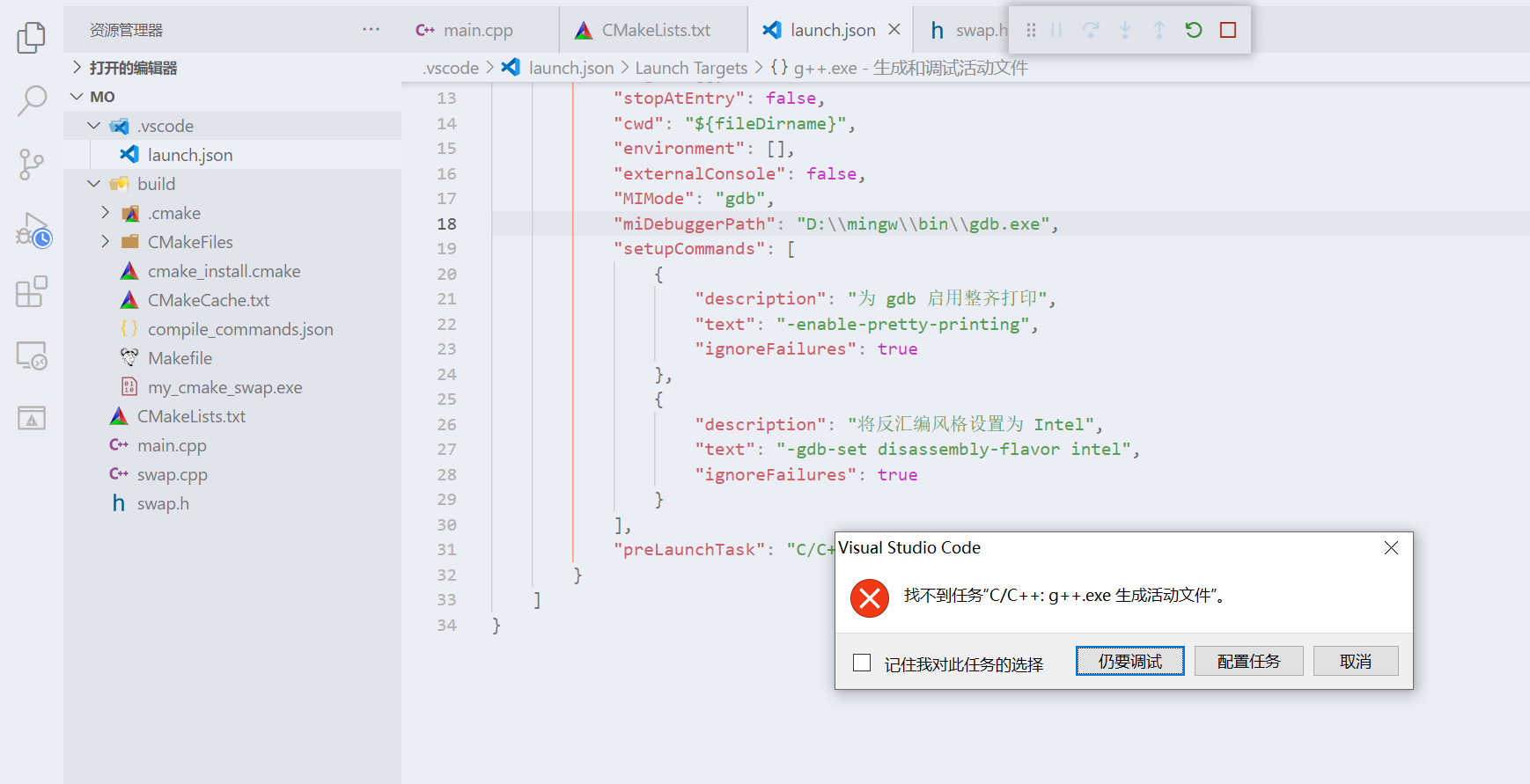This screenshot has height=784, width=1530.
Task: Open the Extensions view
Action: tap(32, 291)
